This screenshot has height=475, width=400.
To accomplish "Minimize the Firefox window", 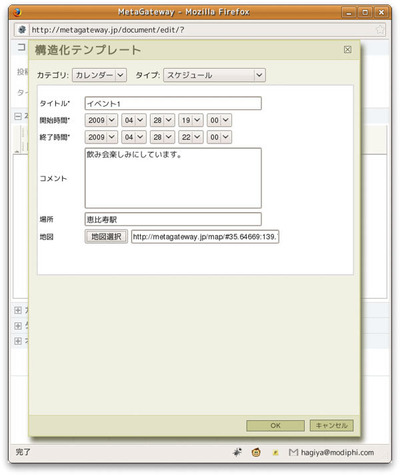I will 349,13.
